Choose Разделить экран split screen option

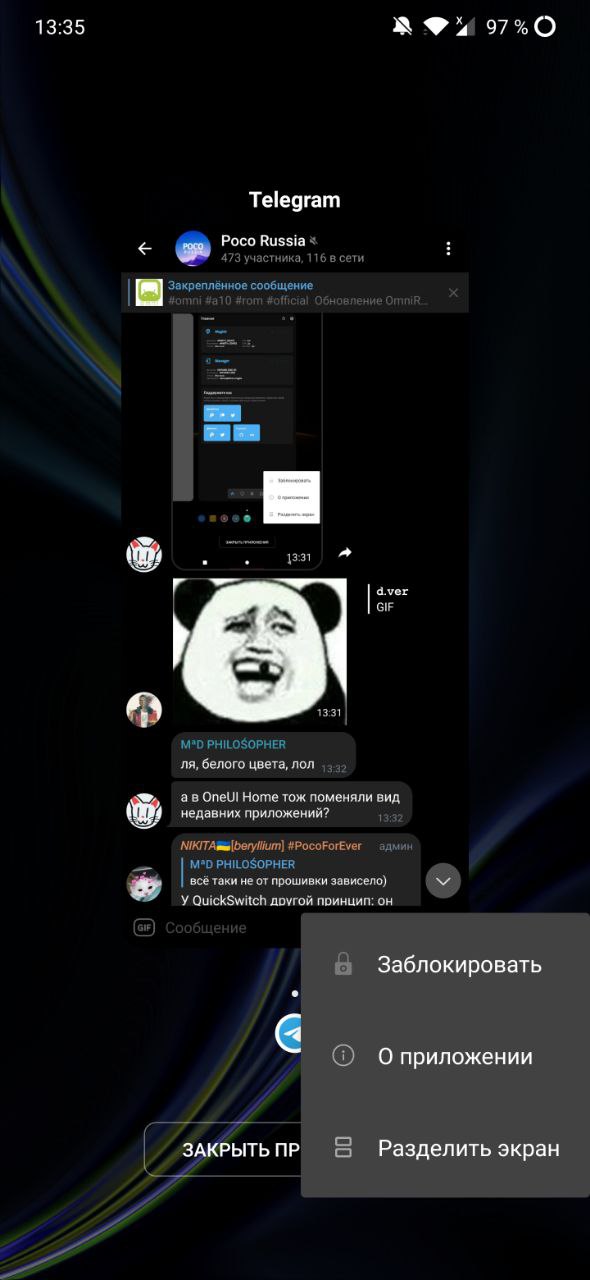pyautogui.click(x=446, y=1149)
